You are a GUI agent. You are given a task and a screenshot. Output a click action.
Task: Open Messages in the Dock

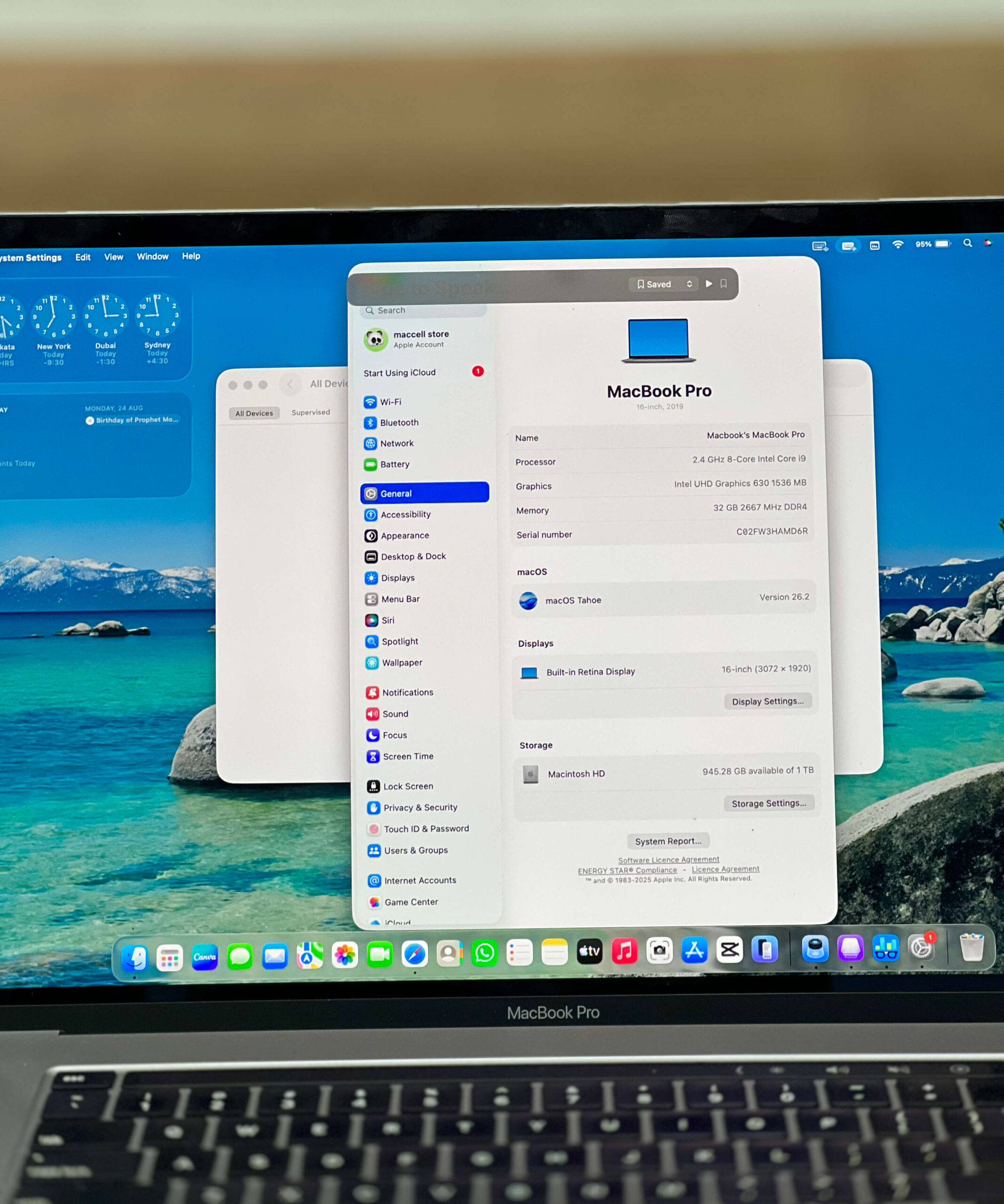point(240,957)
